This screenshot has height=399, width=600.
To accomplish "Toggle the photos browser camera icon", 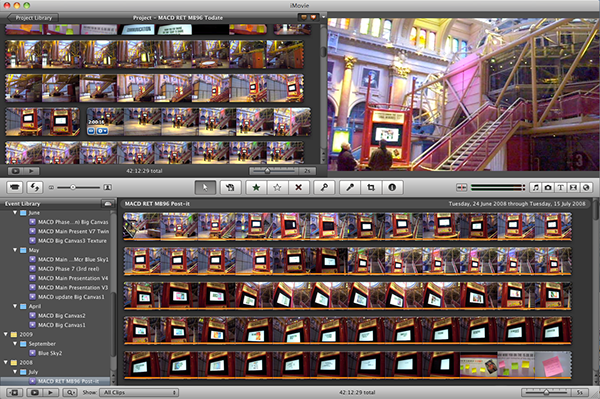I will 548,187.
